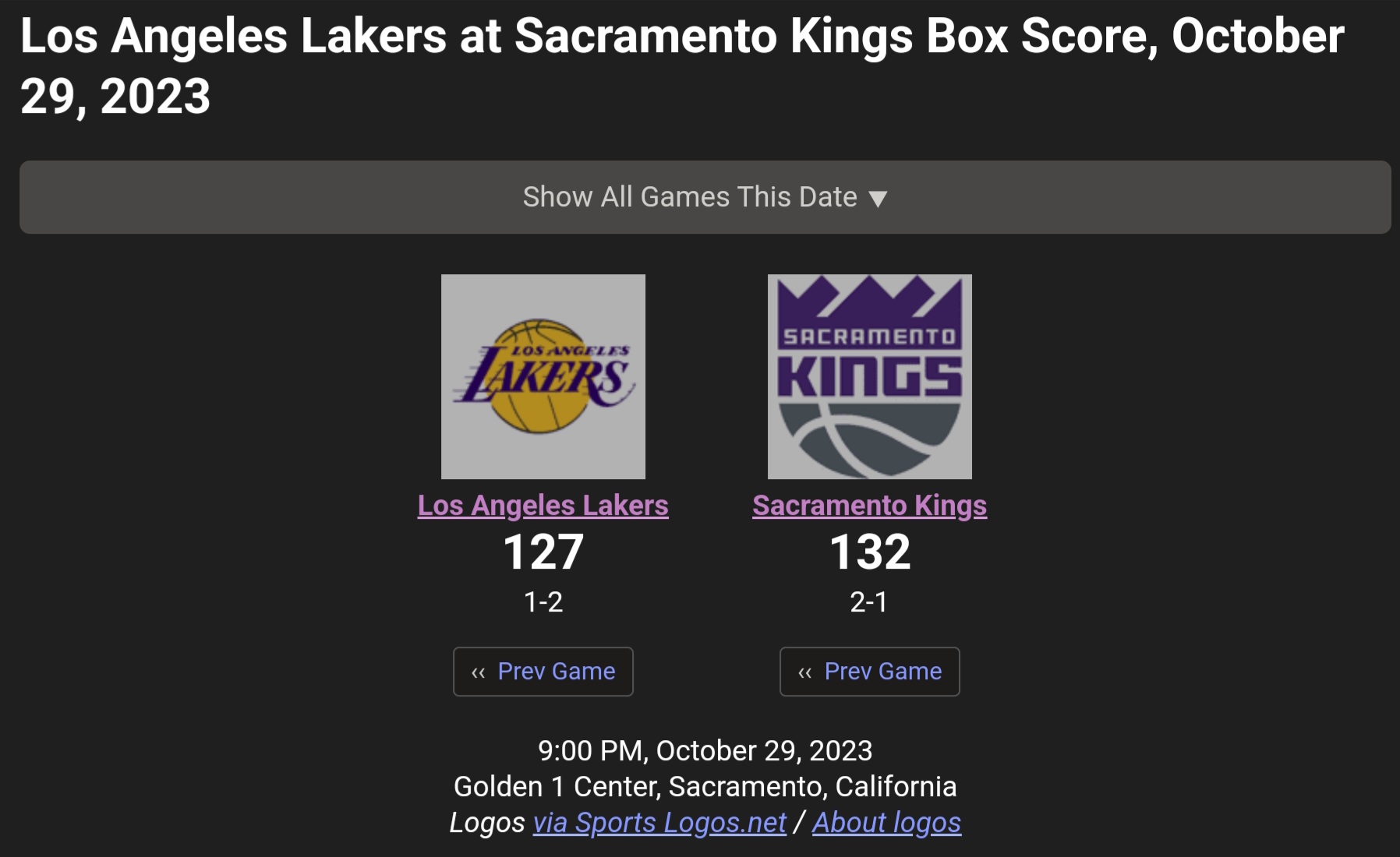Visit the via Sports Logos.net link
The image size is (1400, 857).
coord(659,823)
